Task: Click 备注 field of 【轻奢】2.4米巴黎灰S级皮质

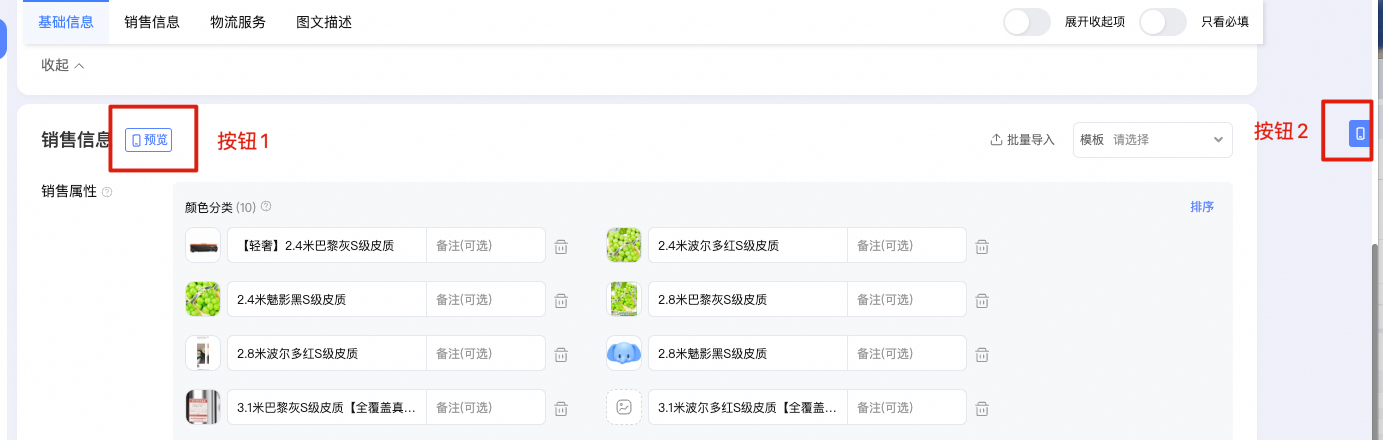Action: tap(486, 245)
